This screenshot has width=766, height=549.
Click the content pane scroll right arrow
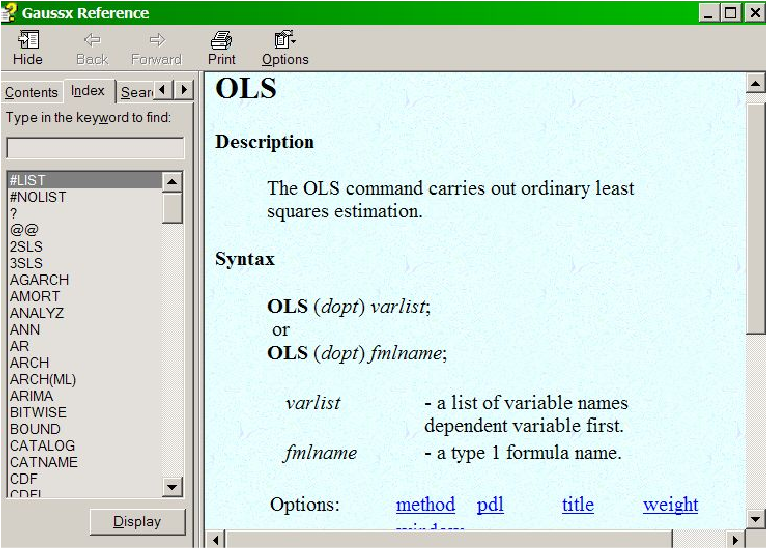[736, 540]
